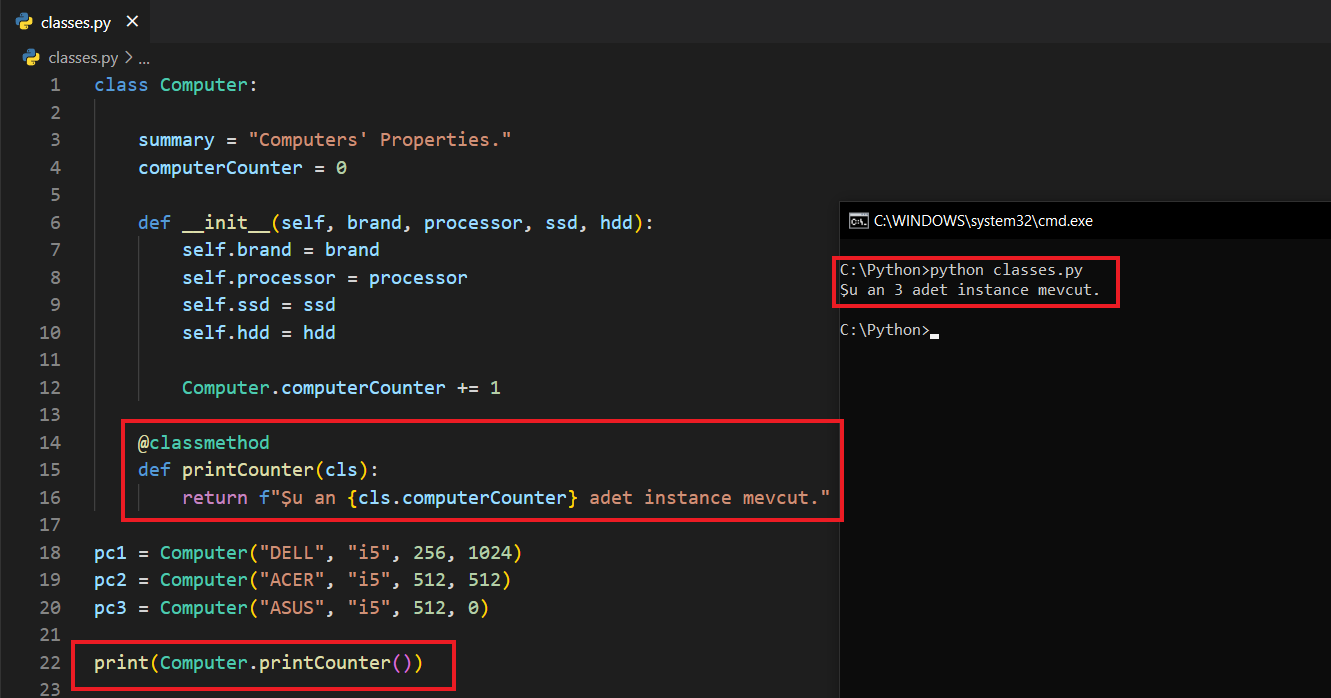Screen dimensions: 1331x698
Task: Place cursor on the @classmethod decorator
Action: coord(204,442)
